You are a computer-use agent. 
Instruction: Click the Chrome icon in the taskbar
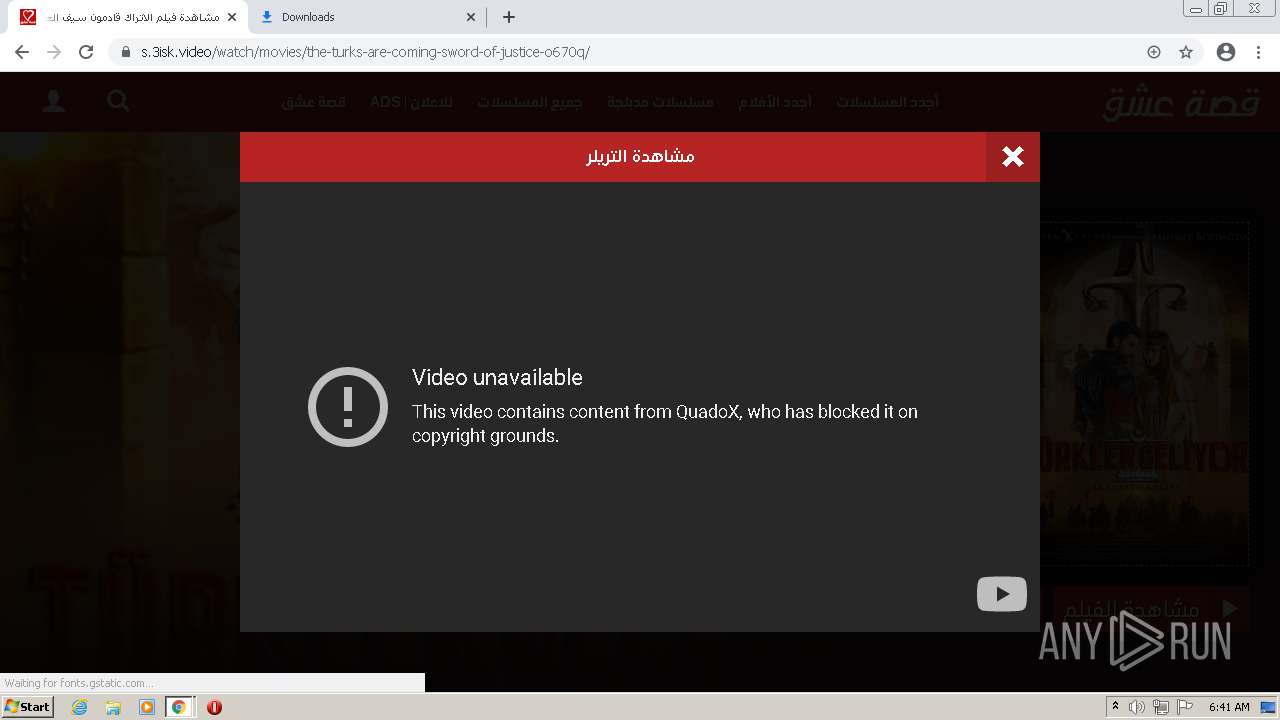[179, 707]
